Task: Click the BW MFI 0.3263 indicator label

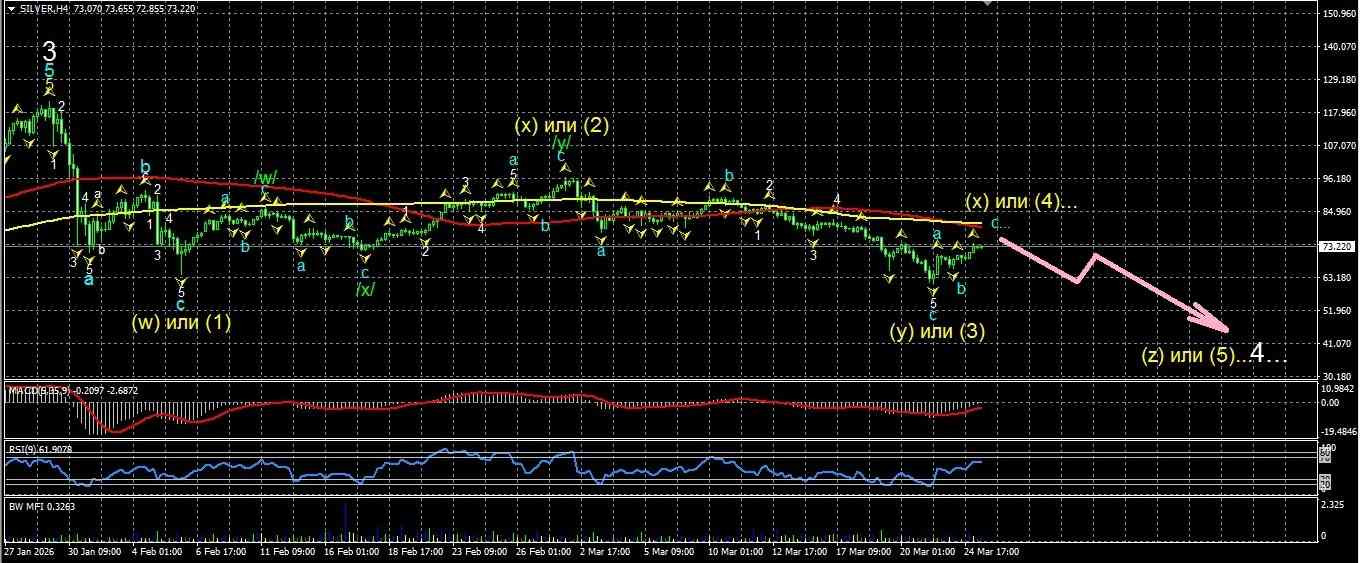Action: click(x=41, y=506)
